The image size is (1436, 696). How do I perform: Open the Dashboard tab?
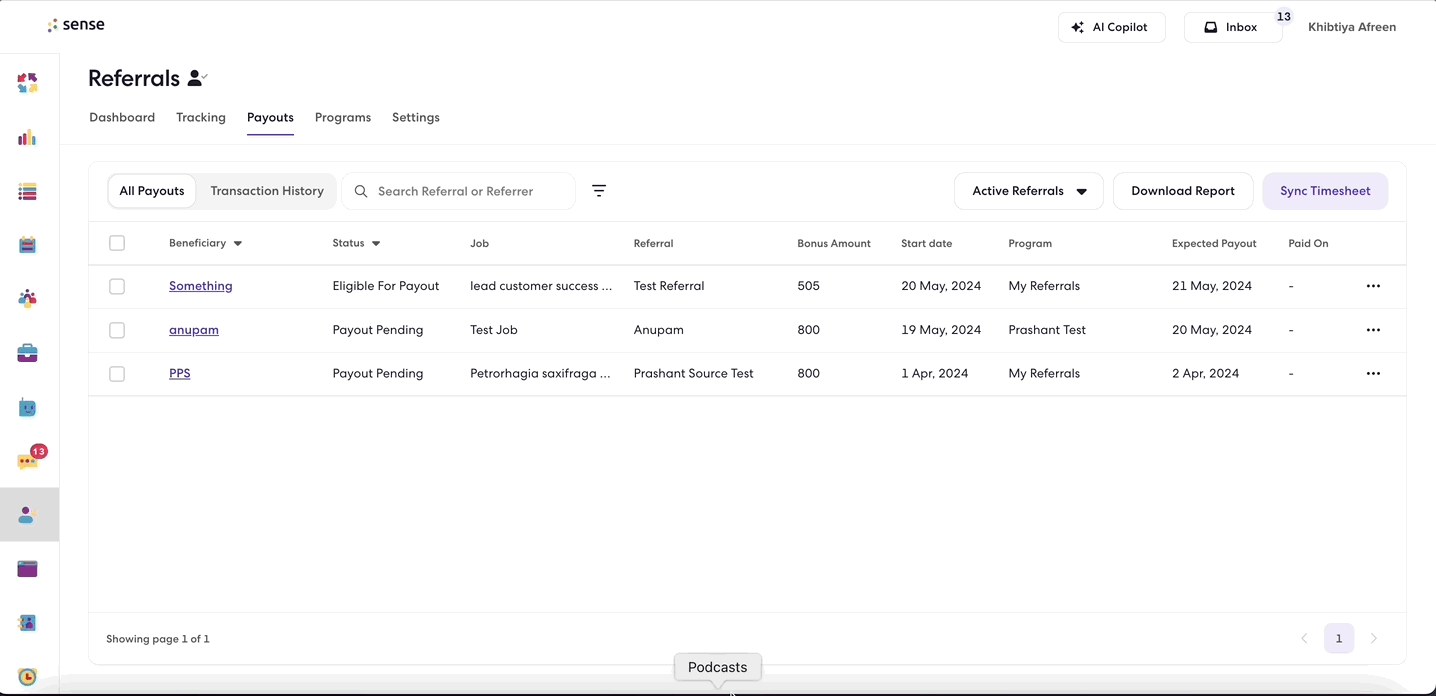click(122, 117)
